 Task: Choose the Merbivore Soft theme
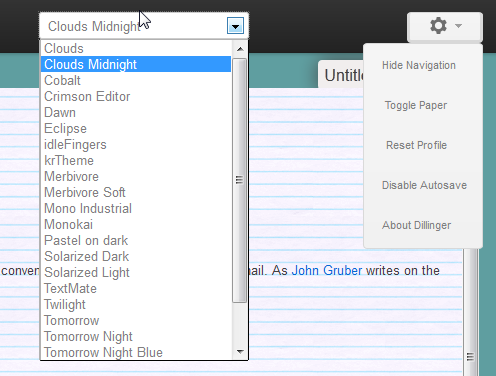(136, 192)
